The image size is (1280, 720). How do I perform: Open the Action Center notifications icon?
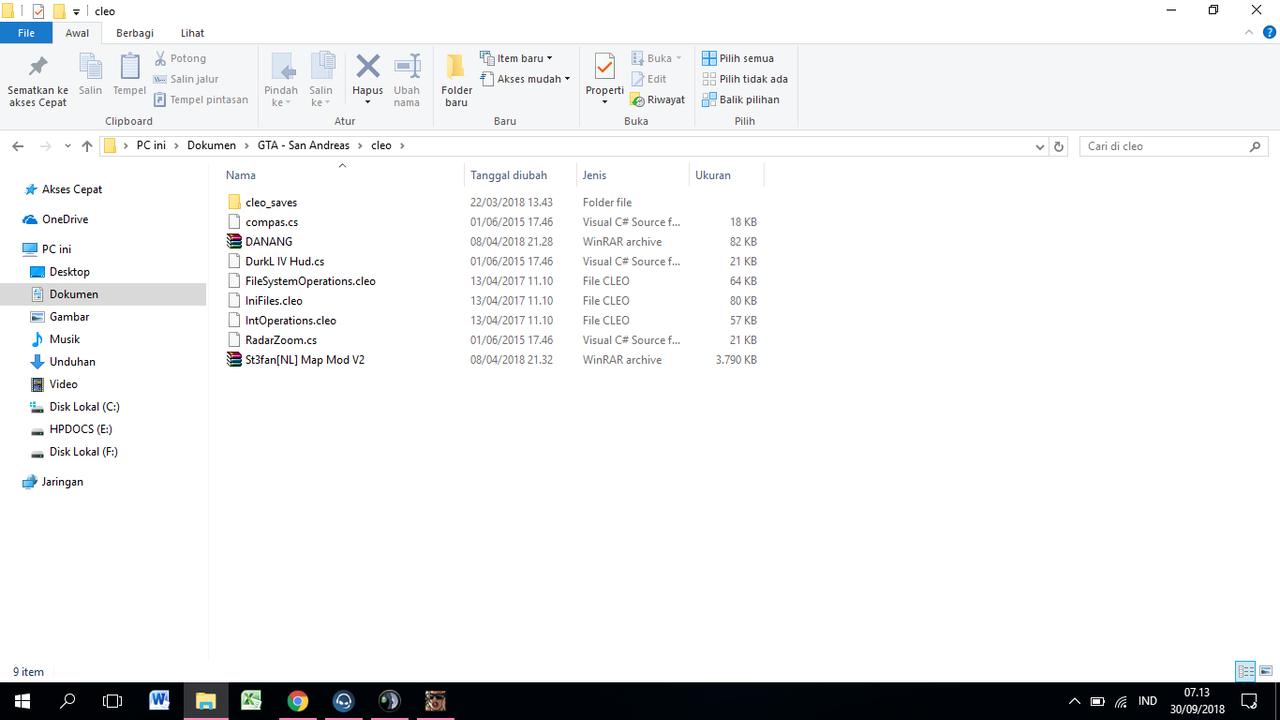(1248, 701)
